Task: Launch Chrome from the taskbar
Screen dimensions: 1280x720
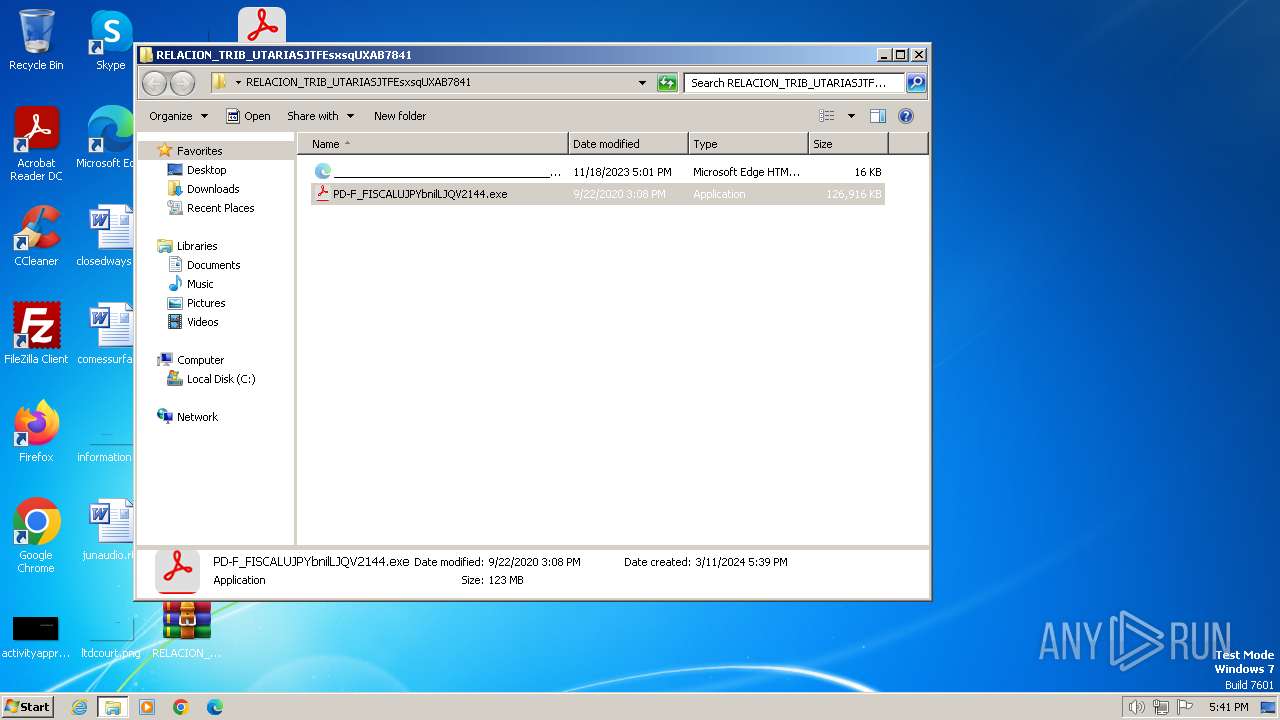Action: (x=181, y=707)
